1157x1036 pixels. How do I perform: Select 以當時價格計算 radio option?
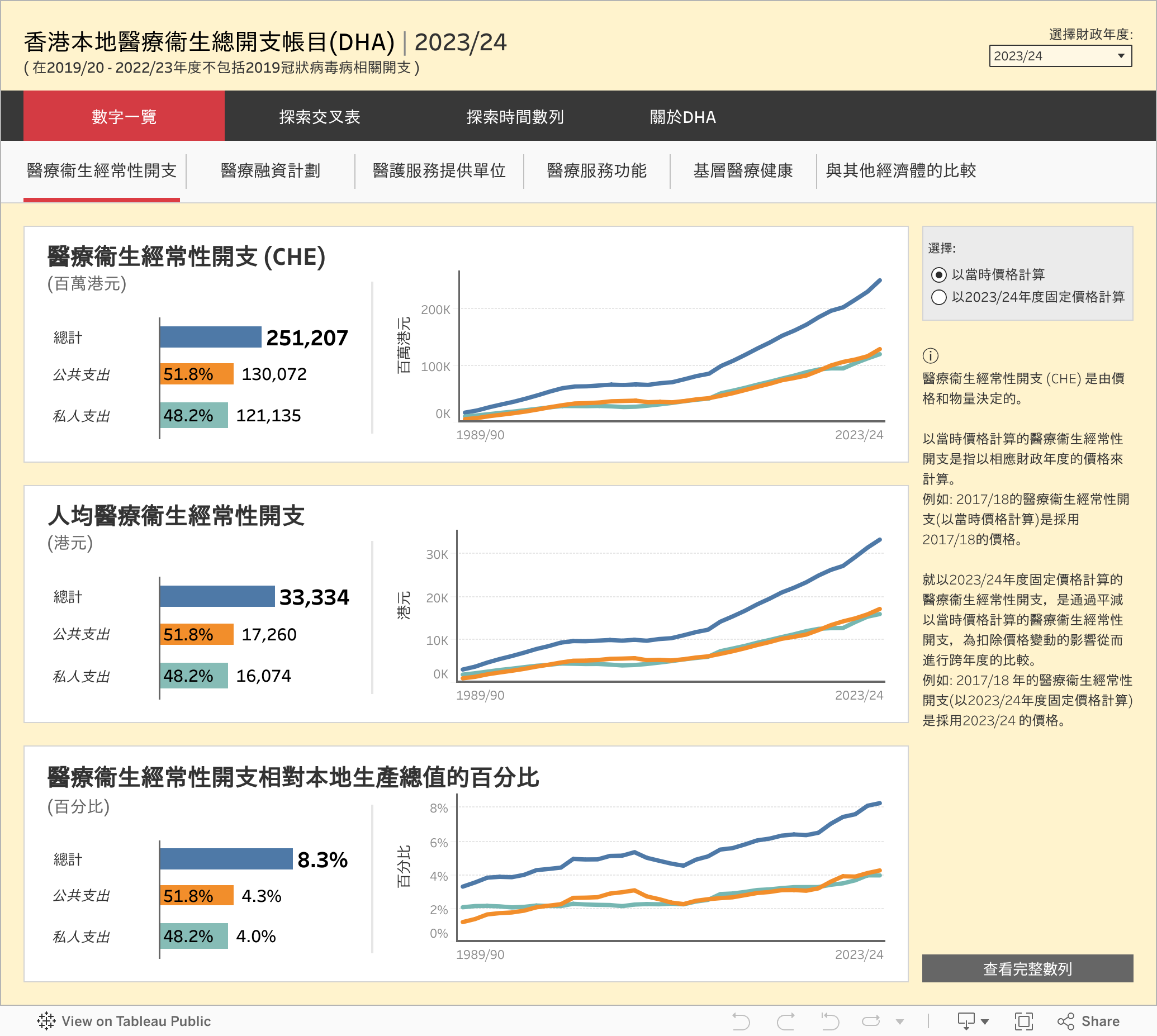(x=939, y=275)
